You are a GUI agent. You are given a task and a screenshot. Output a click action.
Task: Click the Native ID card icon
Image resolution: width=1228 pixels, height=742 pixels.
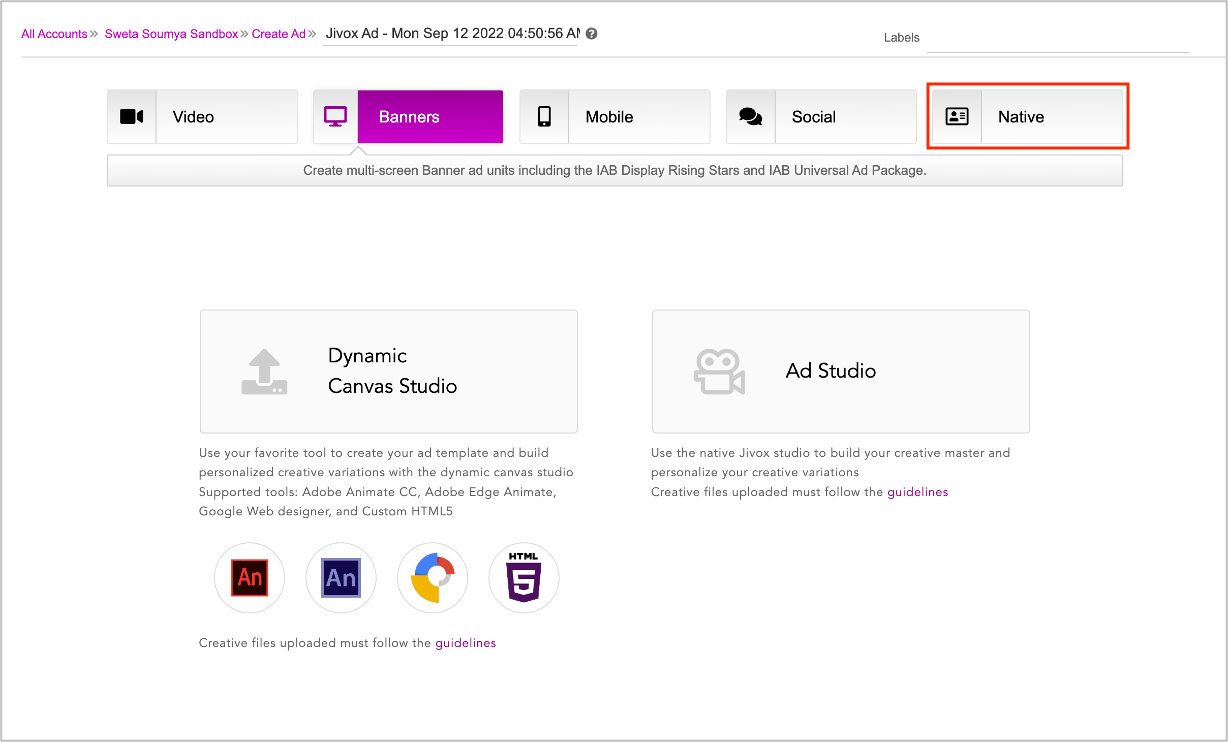coord(957,117)
